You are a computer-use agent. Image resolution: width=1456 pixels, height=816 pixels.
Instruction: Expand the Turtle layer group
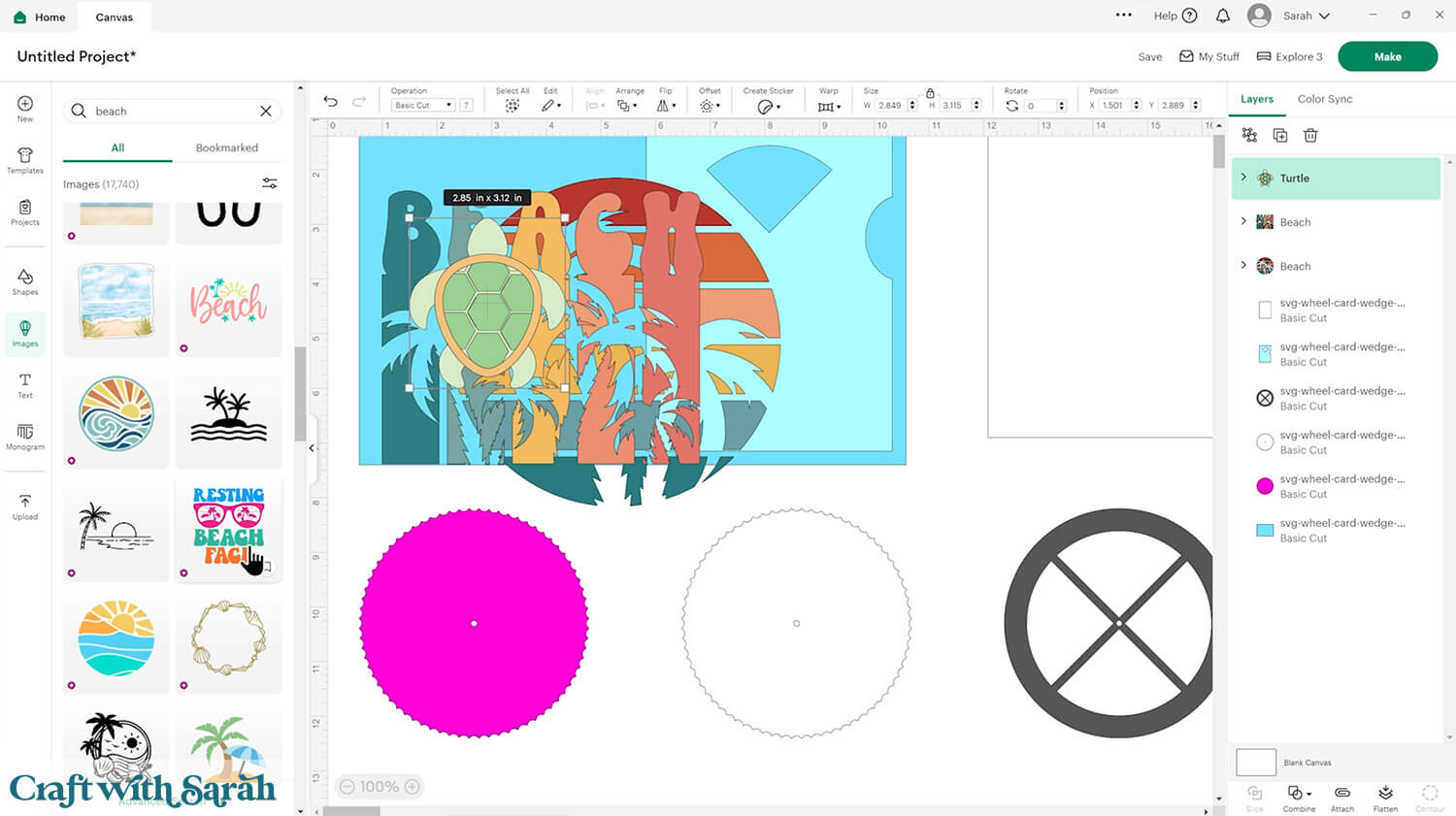point(1243,178)
